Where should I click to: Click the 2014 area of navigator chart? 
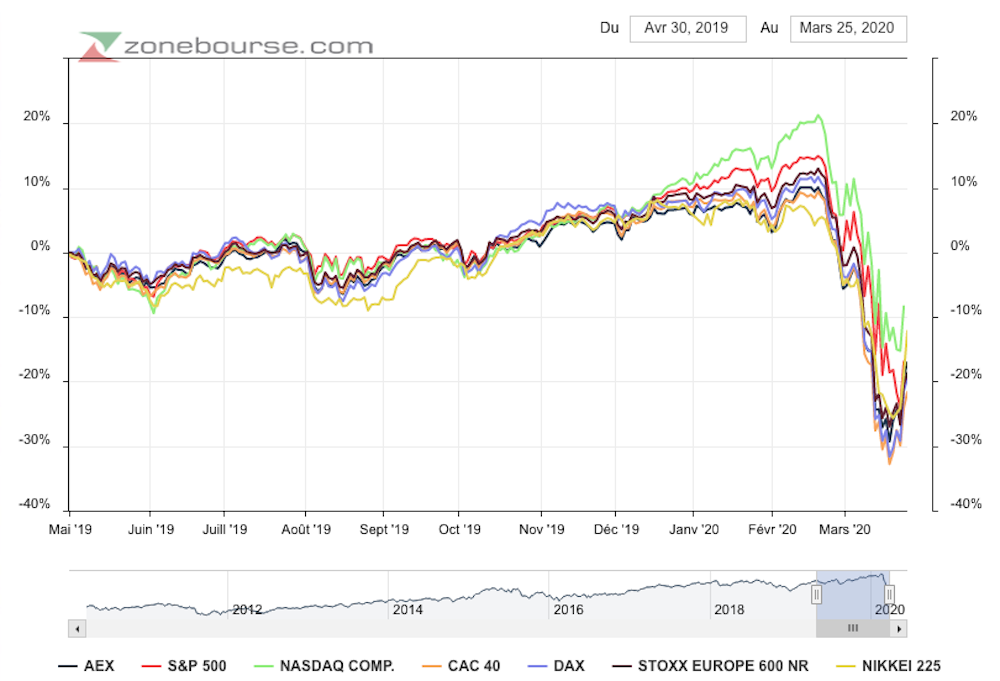click(x=408, y=600)
